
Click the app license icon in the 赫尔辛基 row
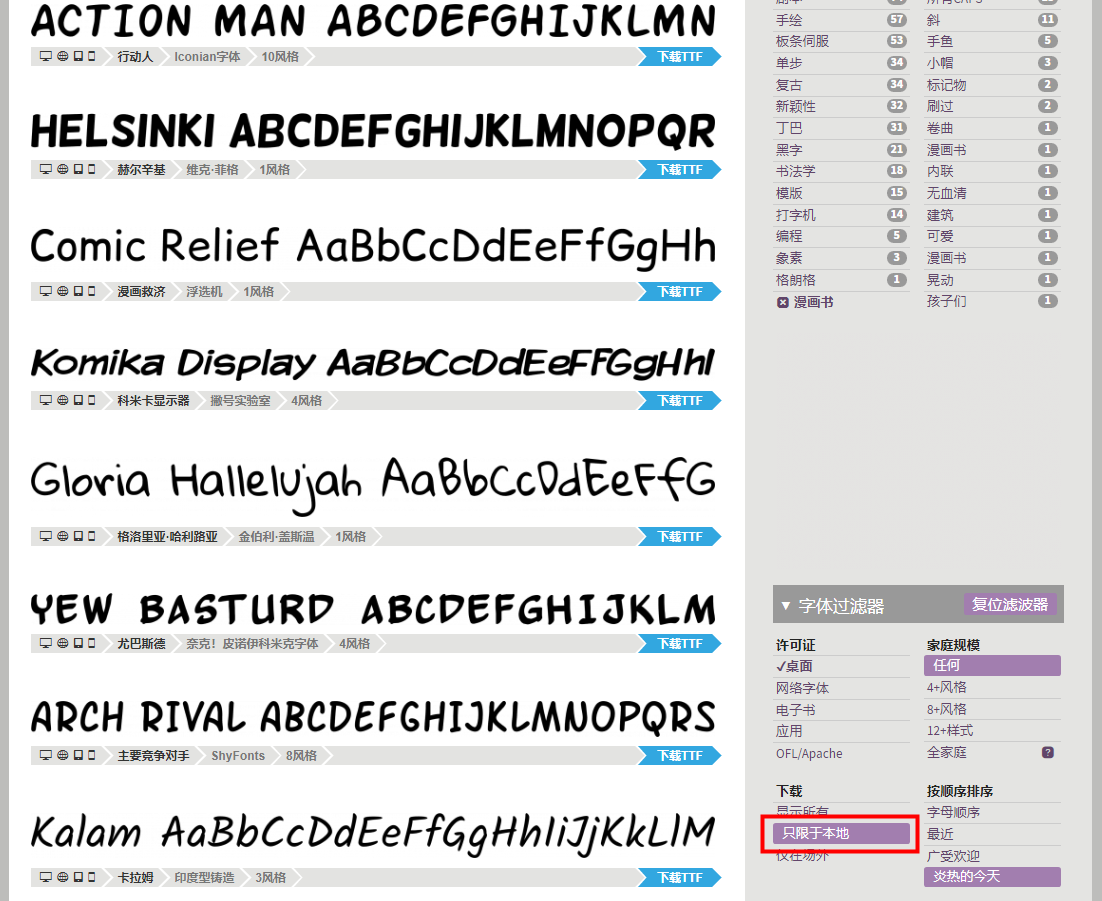click(x=91, y=169)
